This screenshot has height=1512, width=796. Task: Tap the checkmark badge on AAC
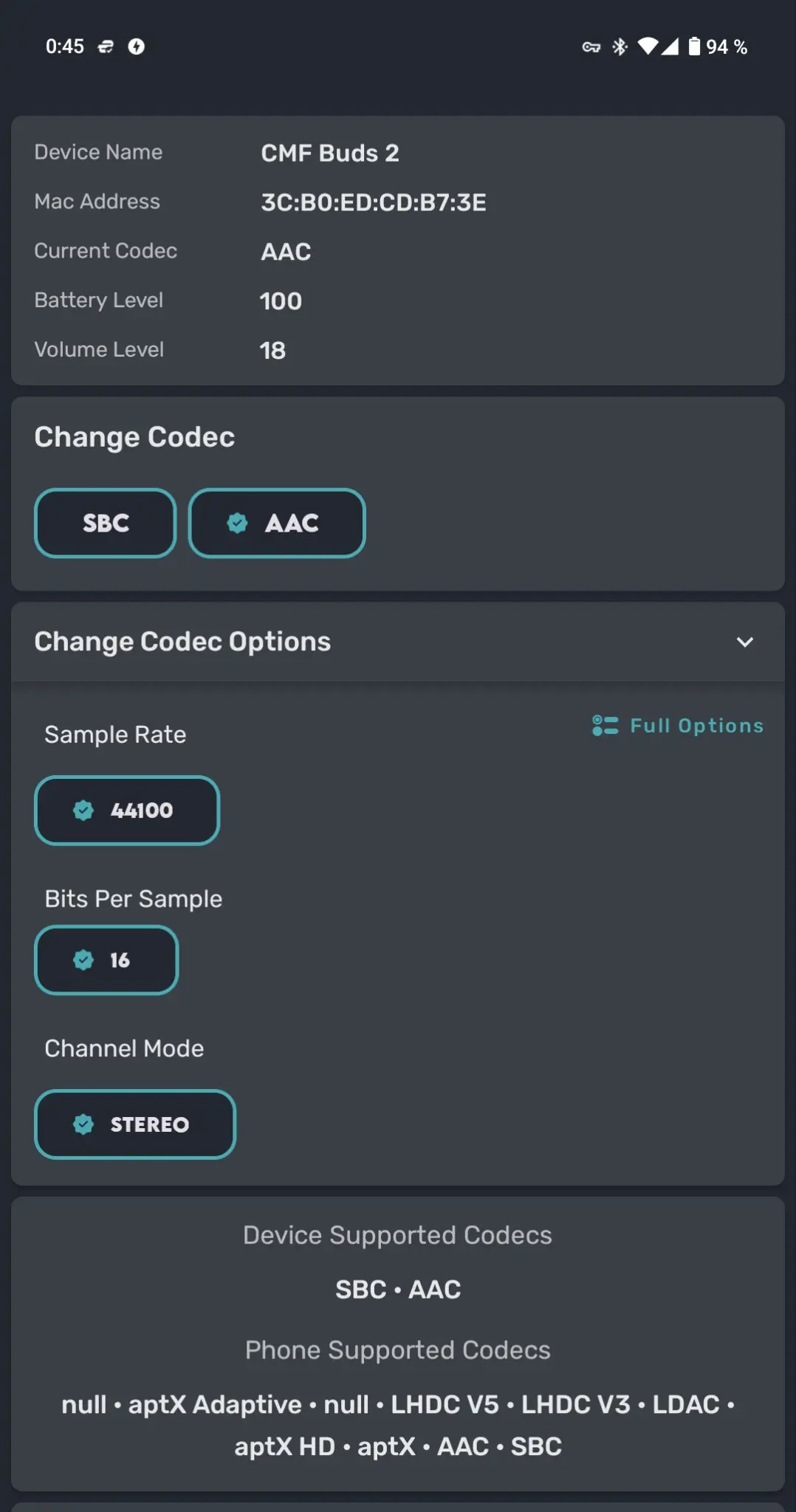click(x=237, y=523)
